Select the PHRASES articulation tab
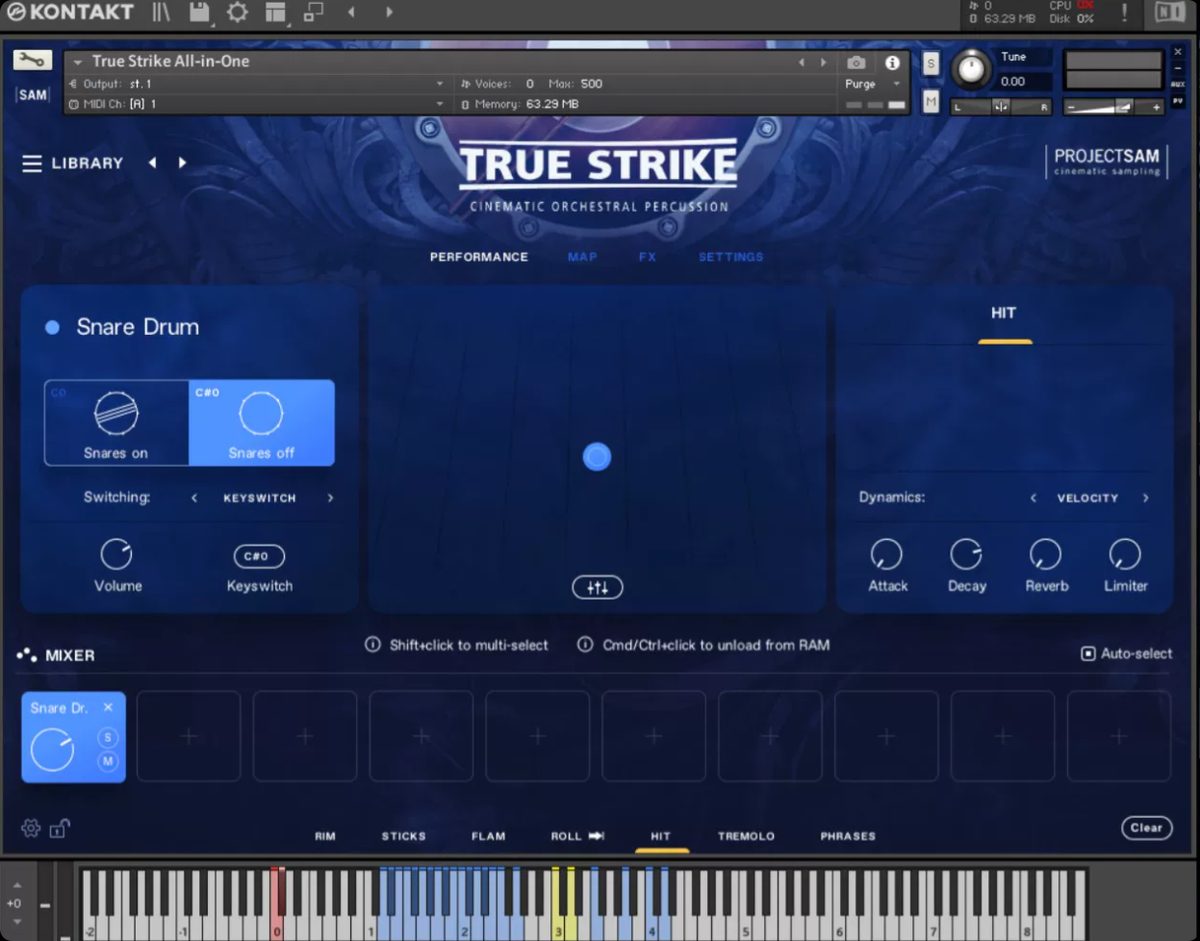 point(848,836)
